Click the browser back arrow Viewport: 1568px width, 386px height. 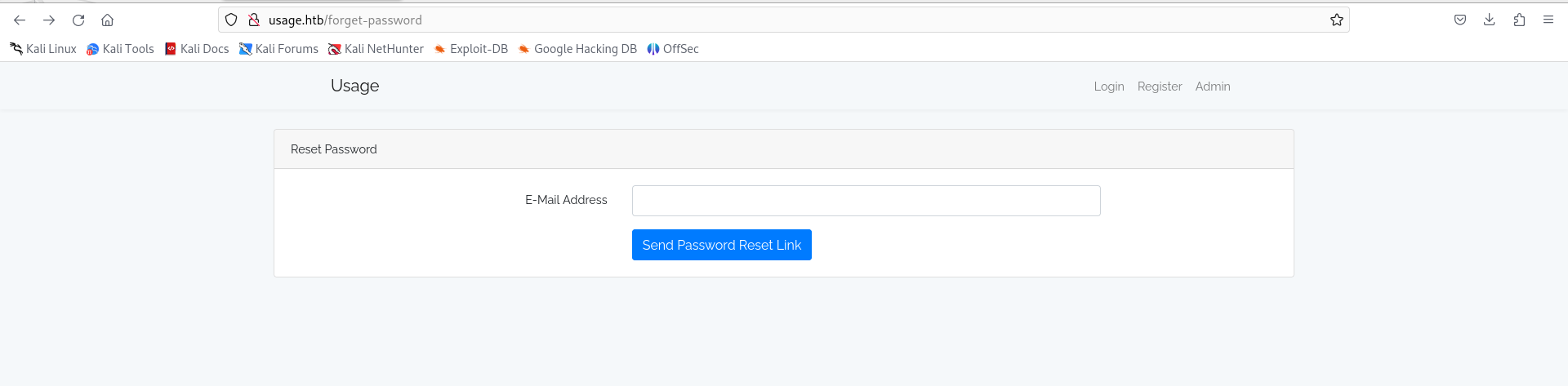pyautogui.click(x=20, y=20)
